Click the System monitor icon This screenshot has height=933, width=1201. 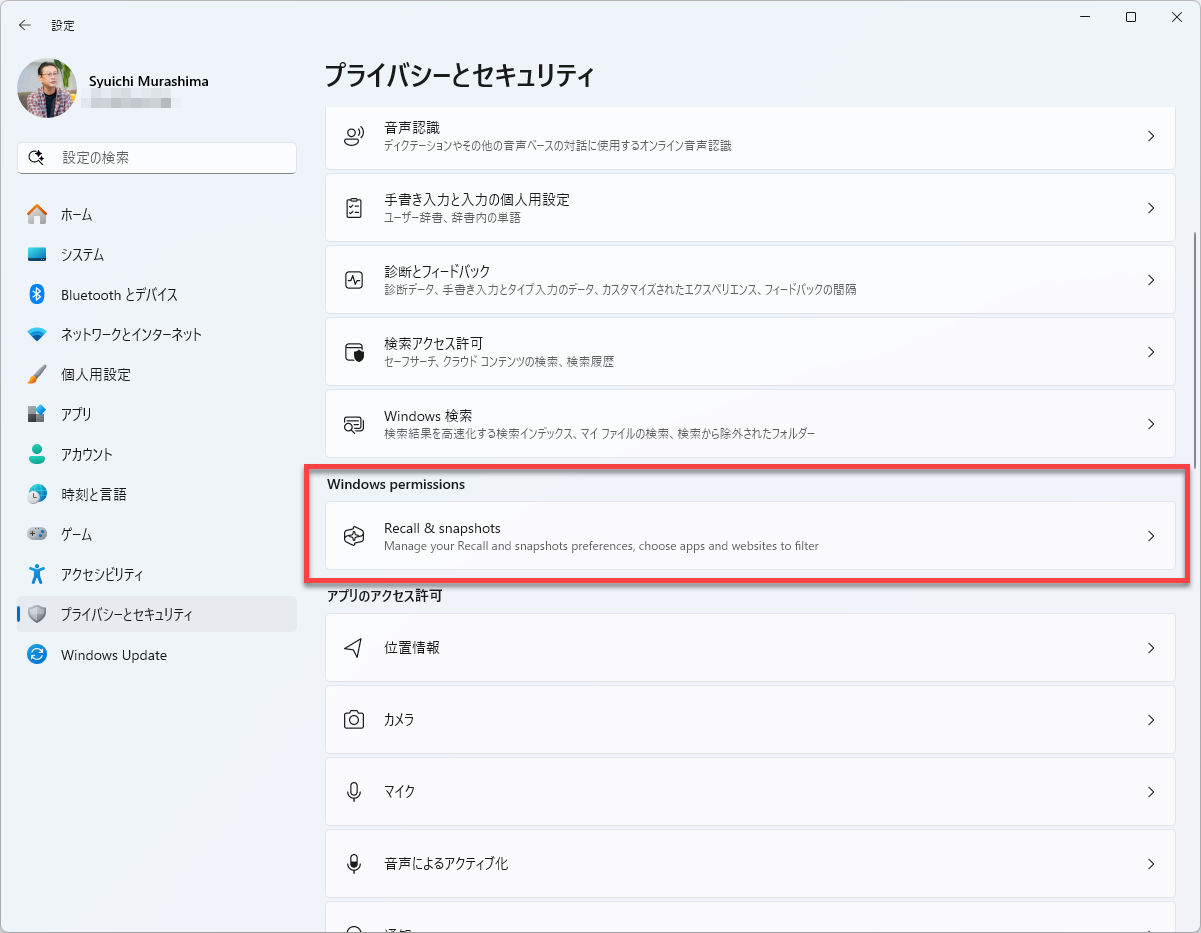coord(37,254)
